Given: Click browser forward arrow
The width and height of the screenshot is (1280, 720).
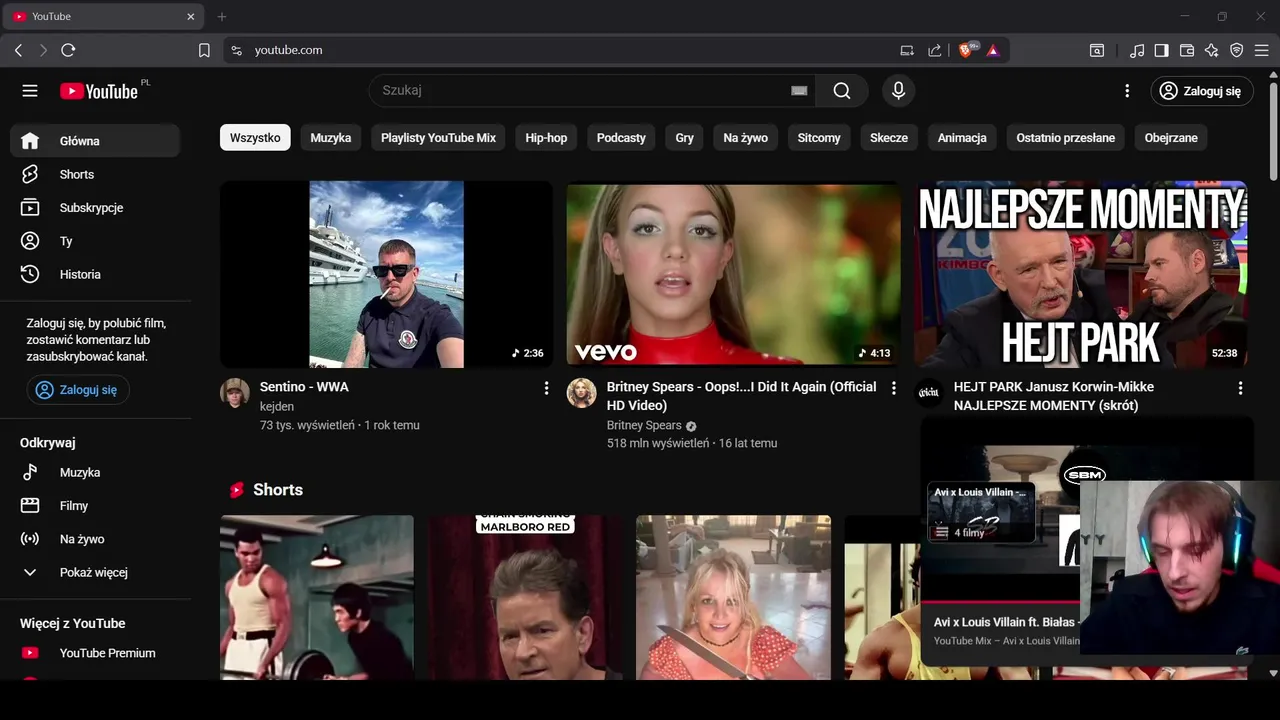Looking at the screenshot, I should coord(43,50).
